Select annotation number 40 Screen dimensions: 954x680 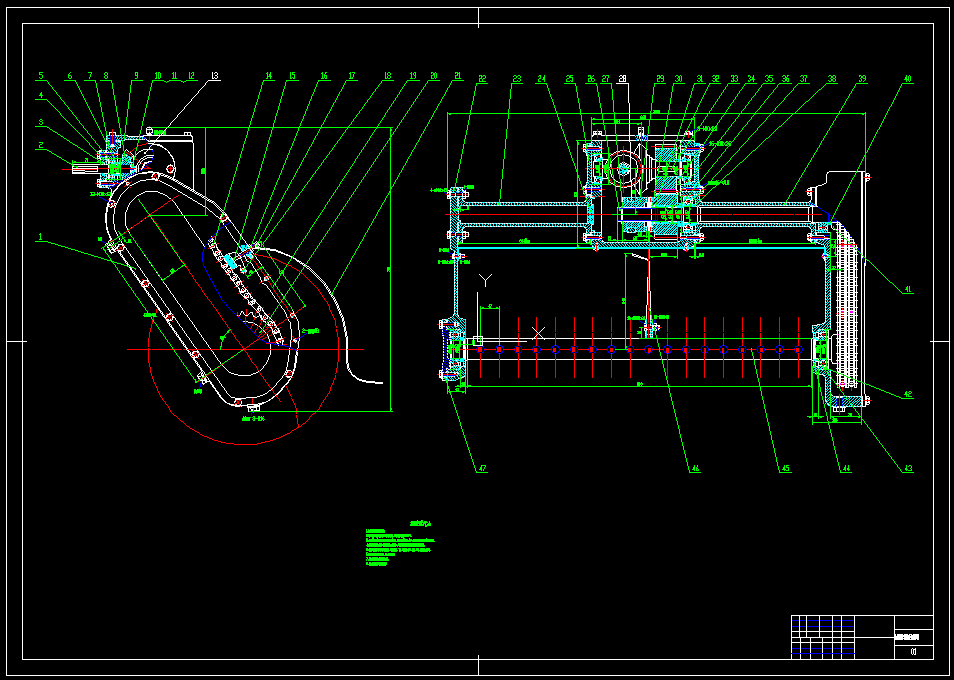[x=907, y=78]
